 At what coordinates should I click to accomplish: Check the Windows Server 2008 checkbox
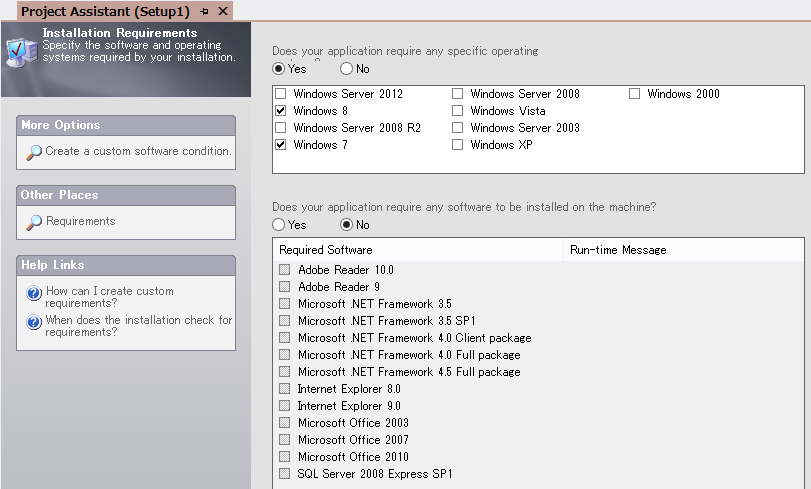click(x=457, y=94)
